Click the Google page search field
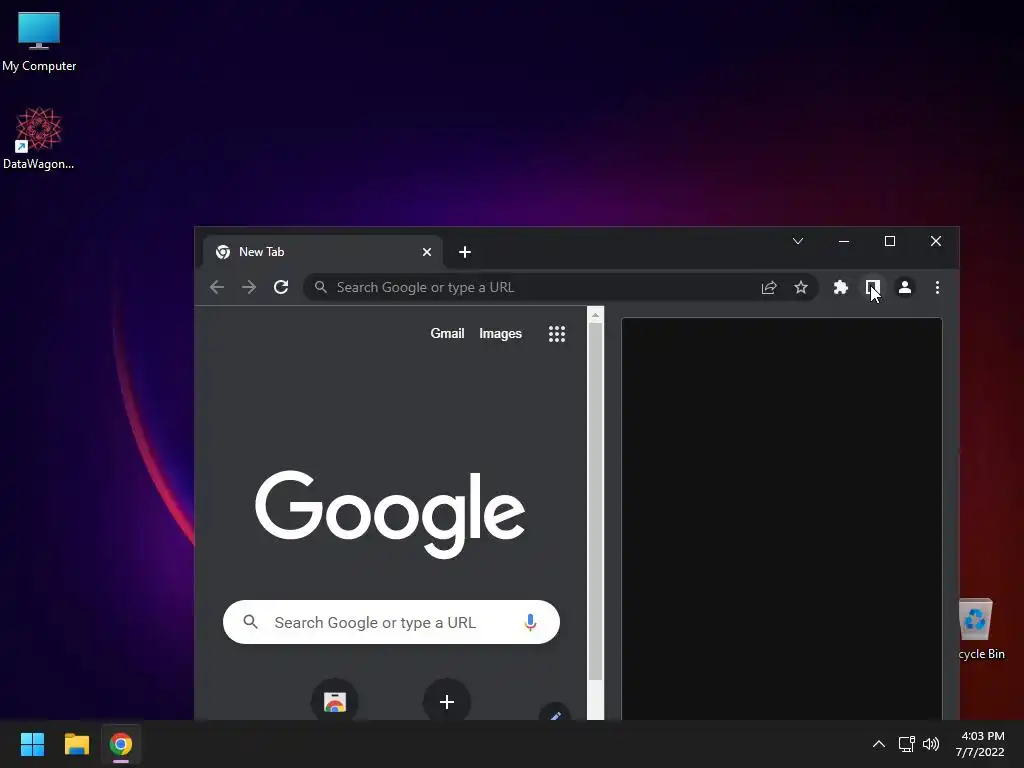The image size is (1024, 768). click(391, 622)
